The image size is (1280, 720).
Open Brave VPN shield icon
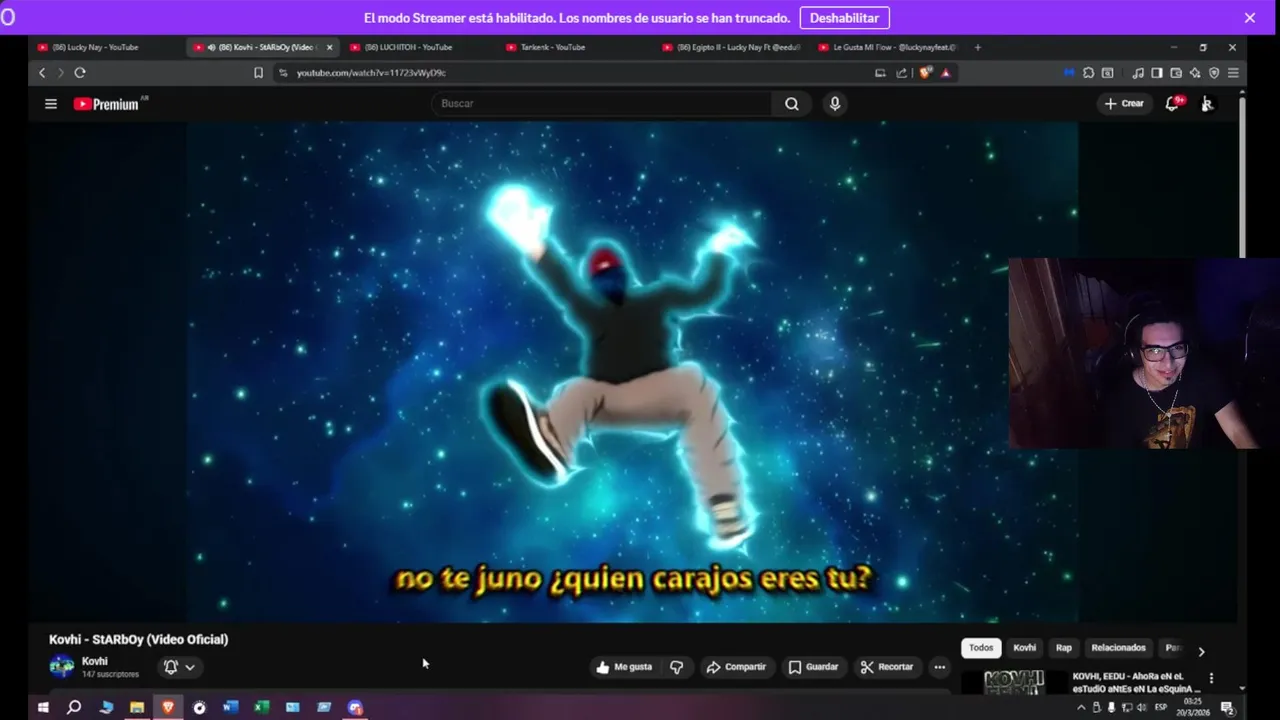1214,73
